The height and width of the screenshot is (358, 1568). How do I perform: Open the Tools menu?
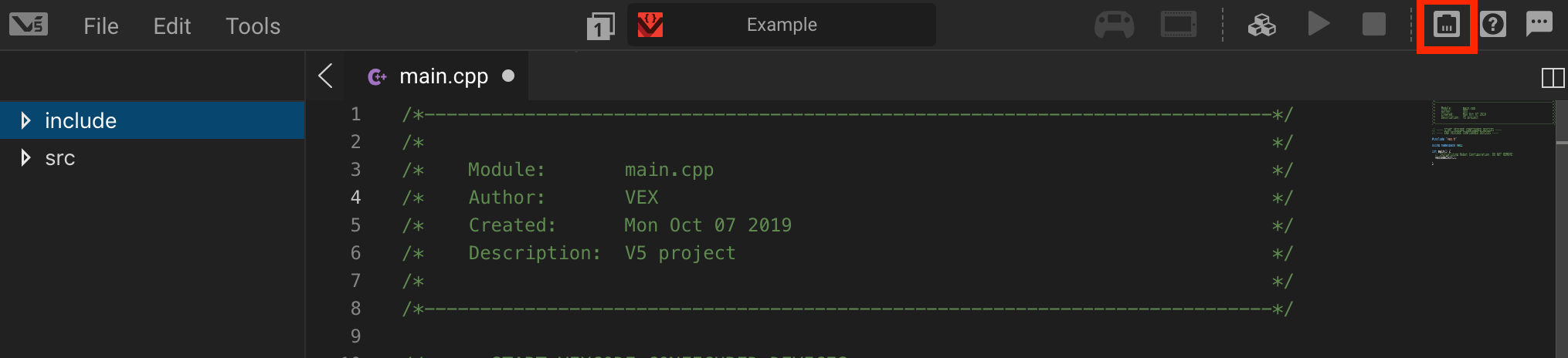[x=253, y=26]
